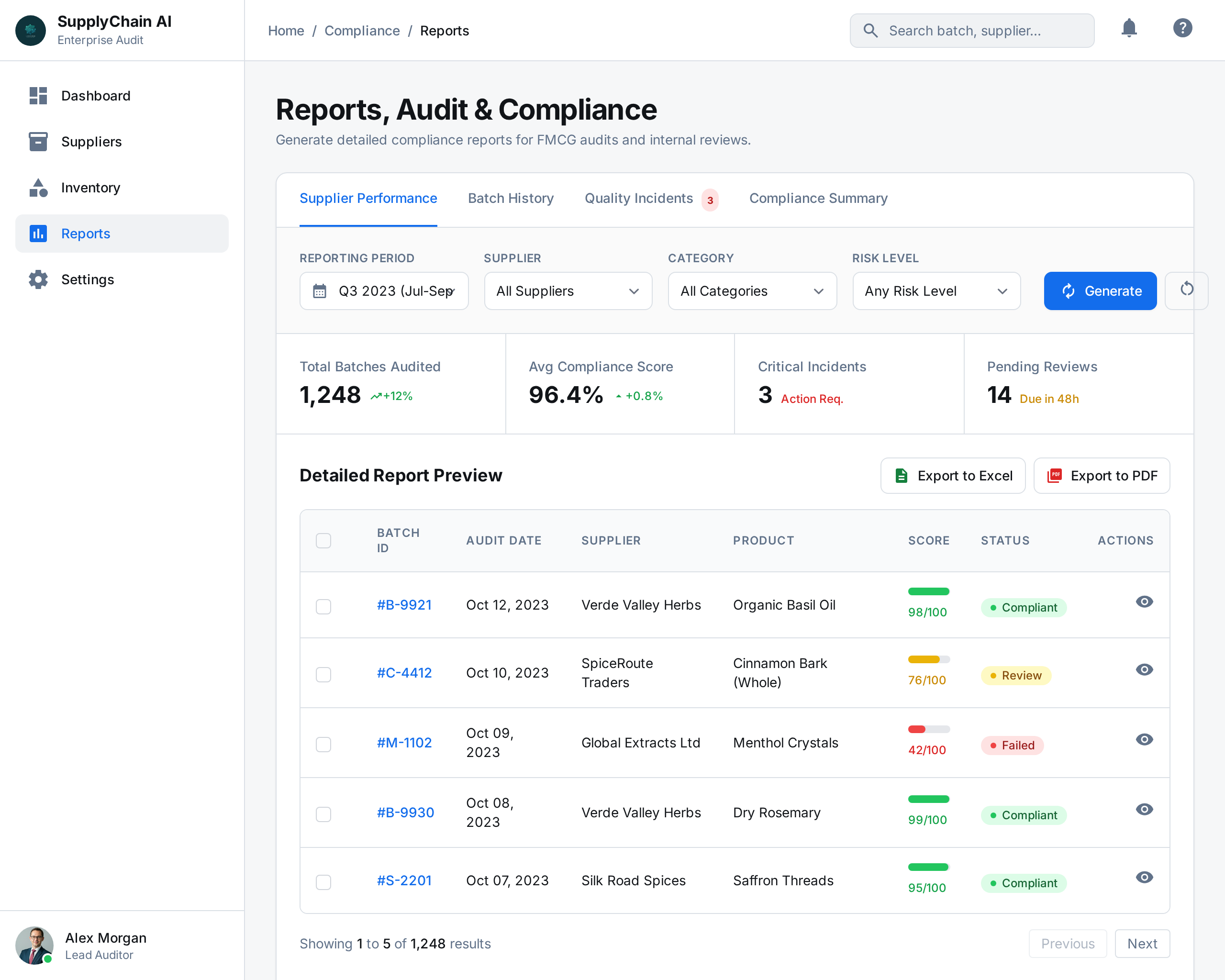
Task: View details of batch #B-9930 via eye icon
Action: (x=1144, y=809)
